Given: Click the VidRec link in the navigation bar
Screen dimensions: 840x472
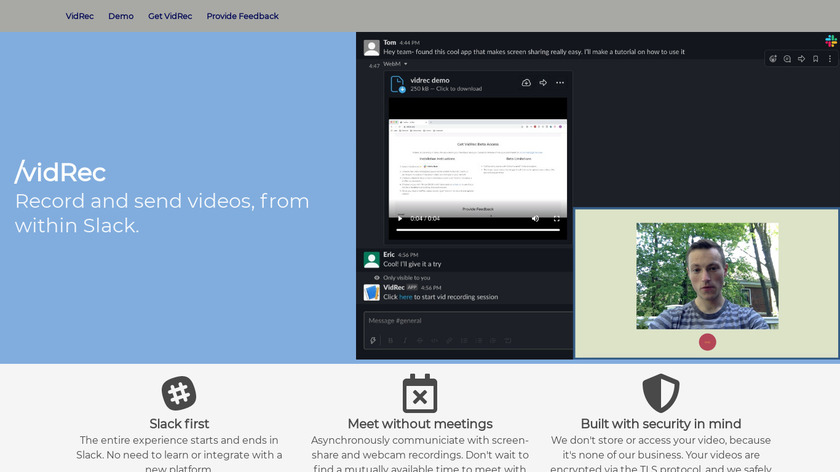Looking at the screenshot, I should point(80,16).
